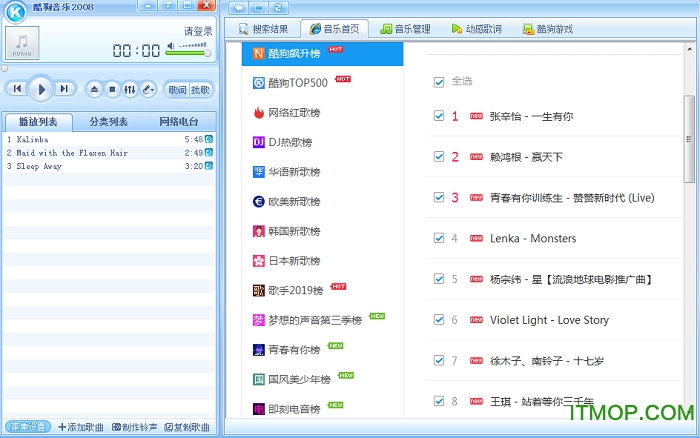Click the KuGou K logo icon
Image resolution: width=700 pixels, height=438 pixels.
pos(15,12)
